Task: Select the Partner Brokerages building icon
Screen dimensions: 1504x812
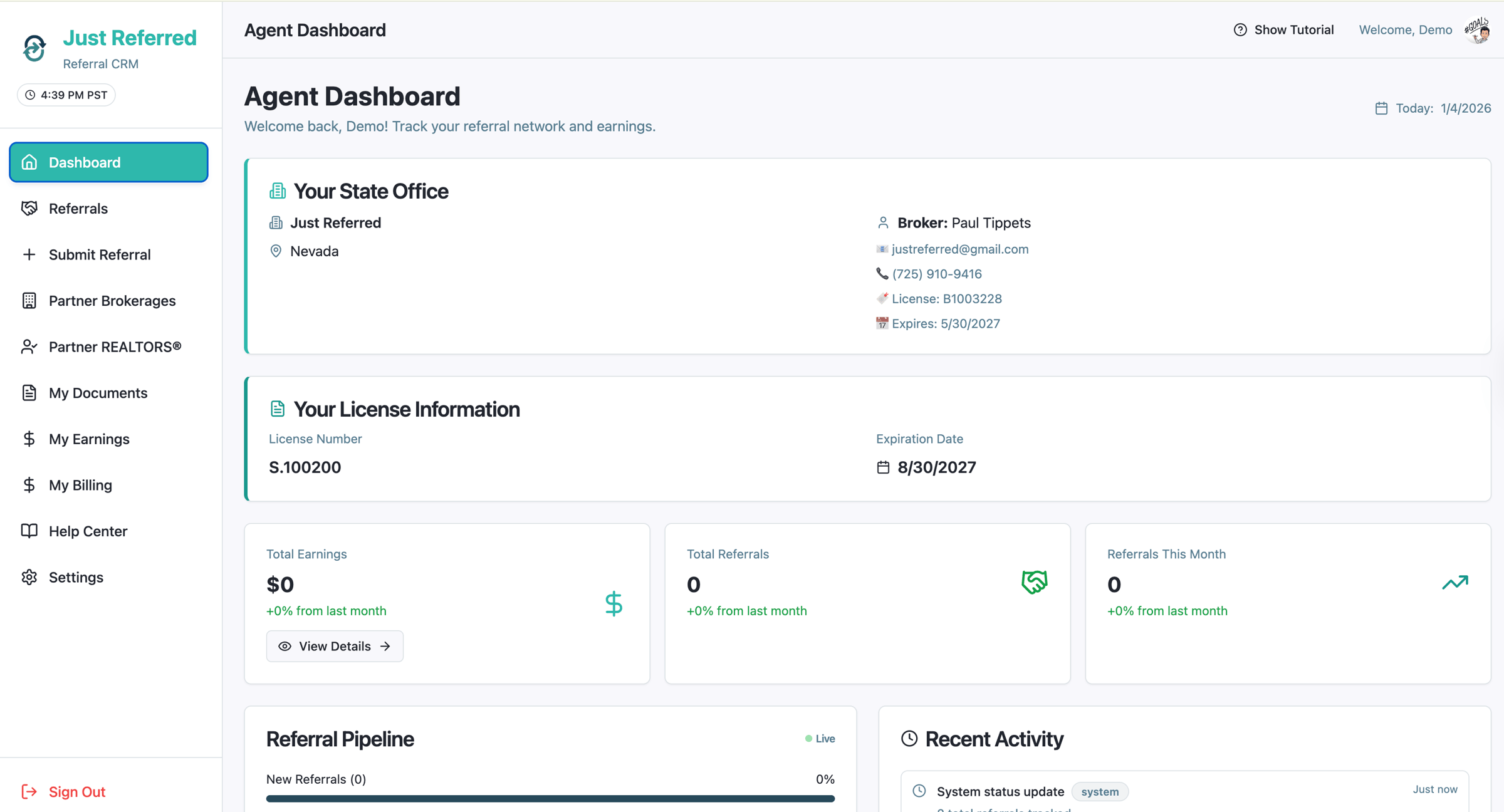Action: coord(29,301)
